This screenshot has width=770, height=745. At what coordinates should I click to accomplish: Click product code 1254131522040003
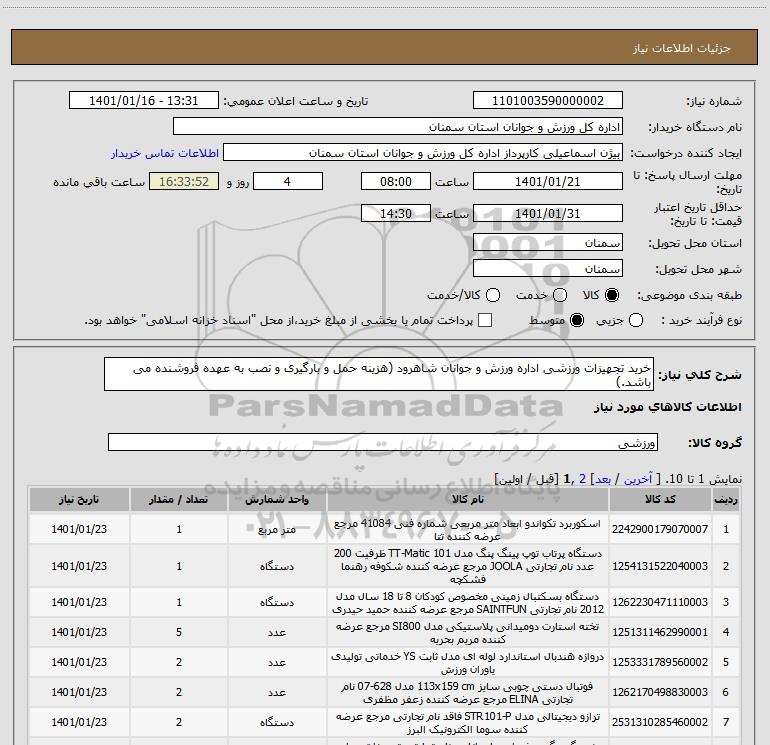pyautogui.click(x=660, y=566)
